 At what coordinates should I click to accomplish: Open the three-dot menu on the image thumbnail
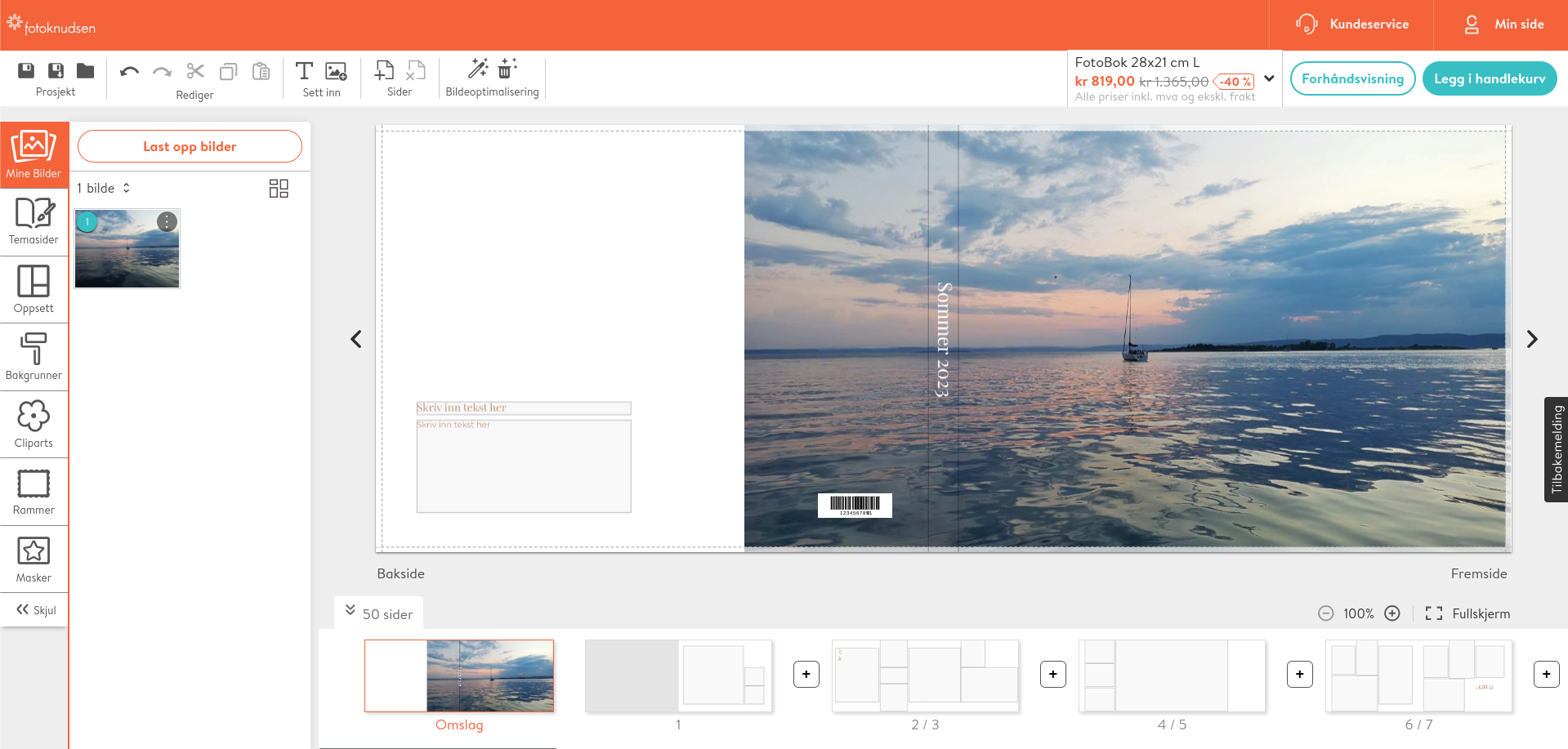click(167, 221)
